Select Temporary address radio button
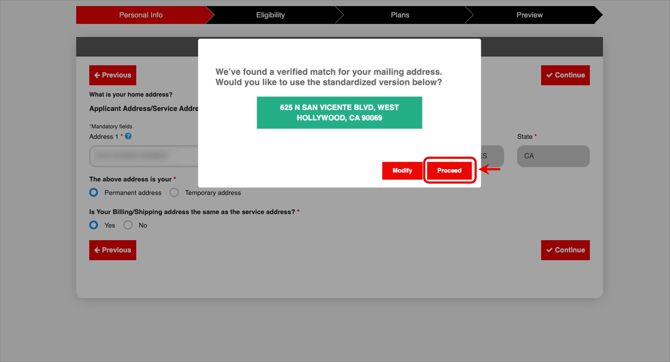This screenshot has width=670, height=362. (174, 192)
